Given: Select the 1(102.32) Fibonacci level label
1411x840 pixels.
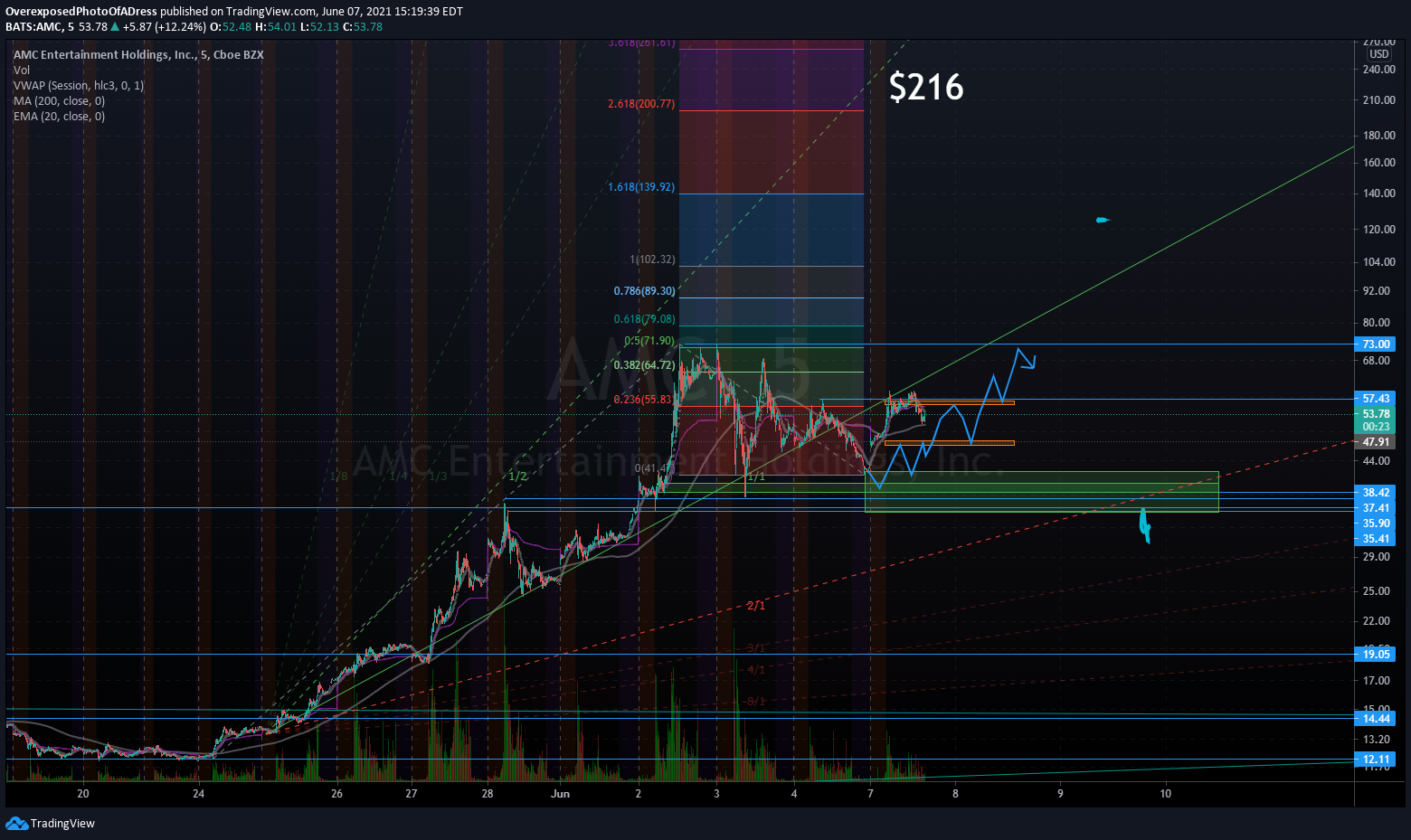Looking at the screenshot, I should (652, 260).
